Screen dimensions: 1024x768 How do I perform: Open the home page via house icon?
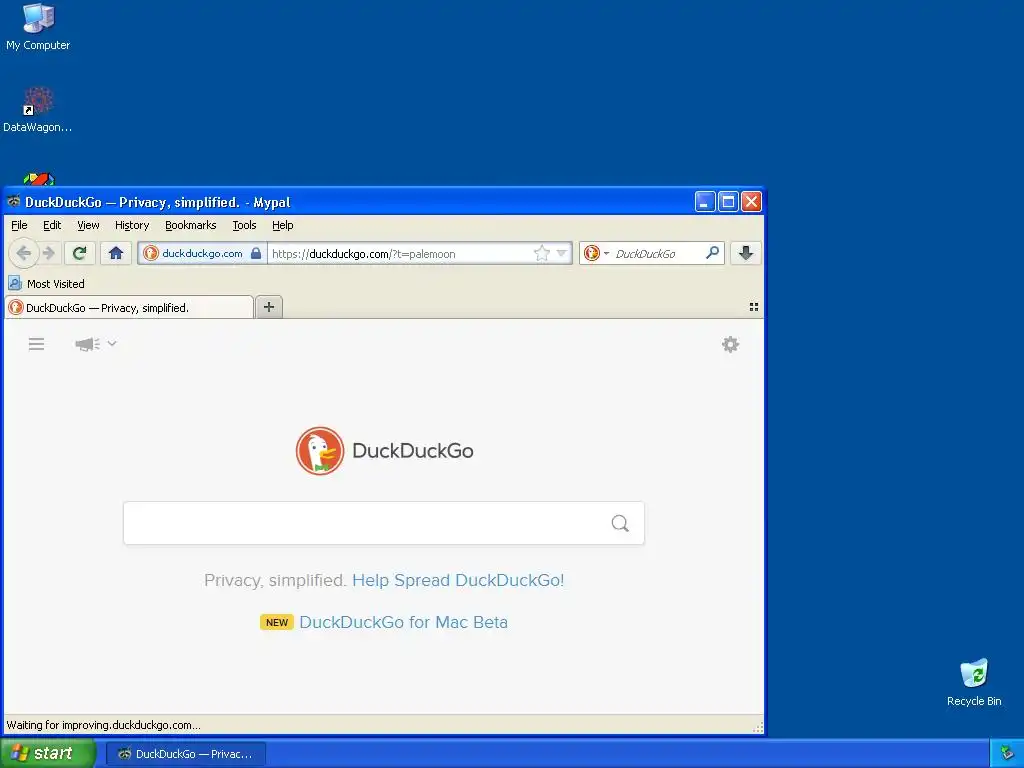(x=116, y=253)
